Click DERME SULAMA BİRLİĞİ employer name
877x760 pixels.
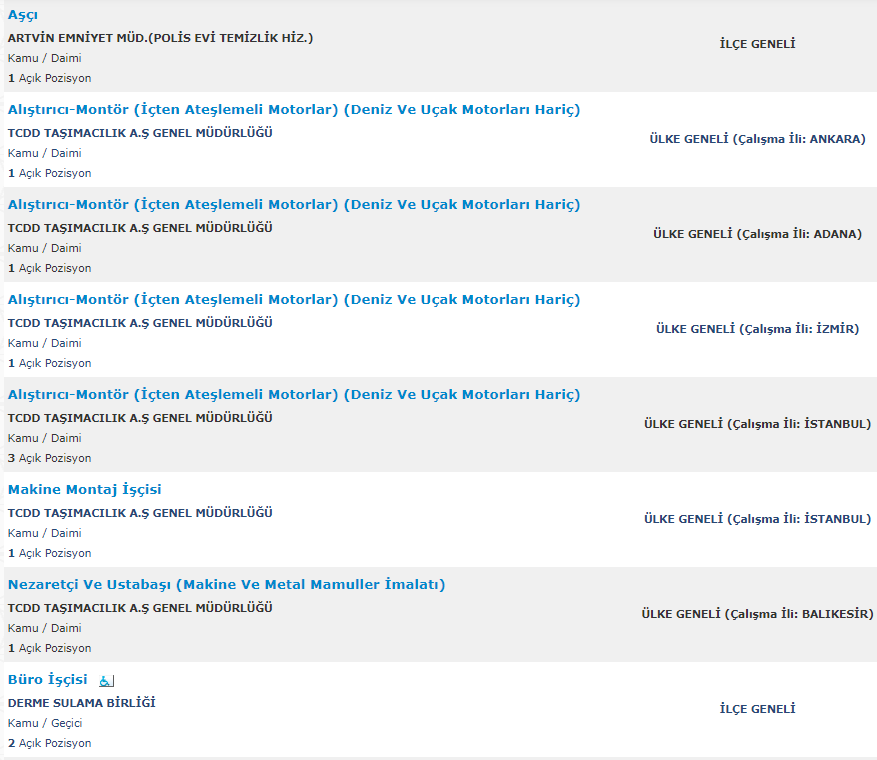82,703
